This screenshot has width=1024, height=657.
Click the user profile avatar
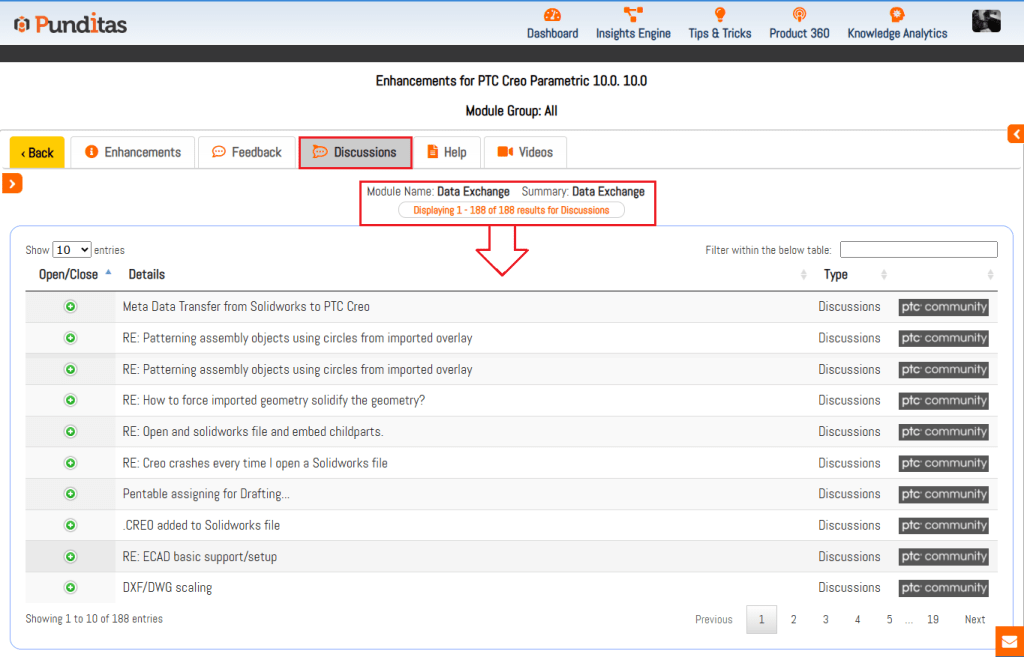[x=986, y=21]
